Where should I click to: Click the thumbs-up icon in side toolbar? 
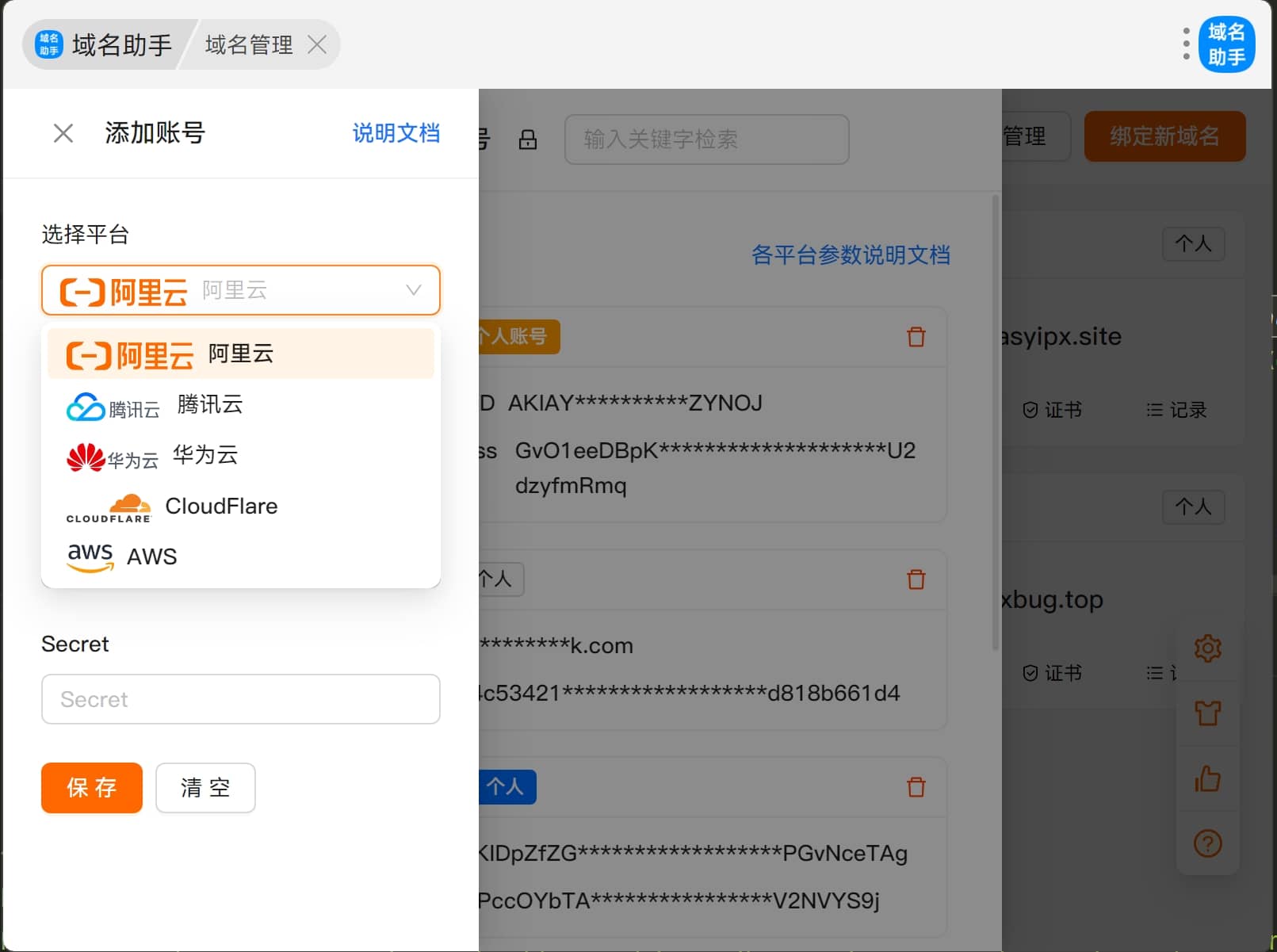1208,778
